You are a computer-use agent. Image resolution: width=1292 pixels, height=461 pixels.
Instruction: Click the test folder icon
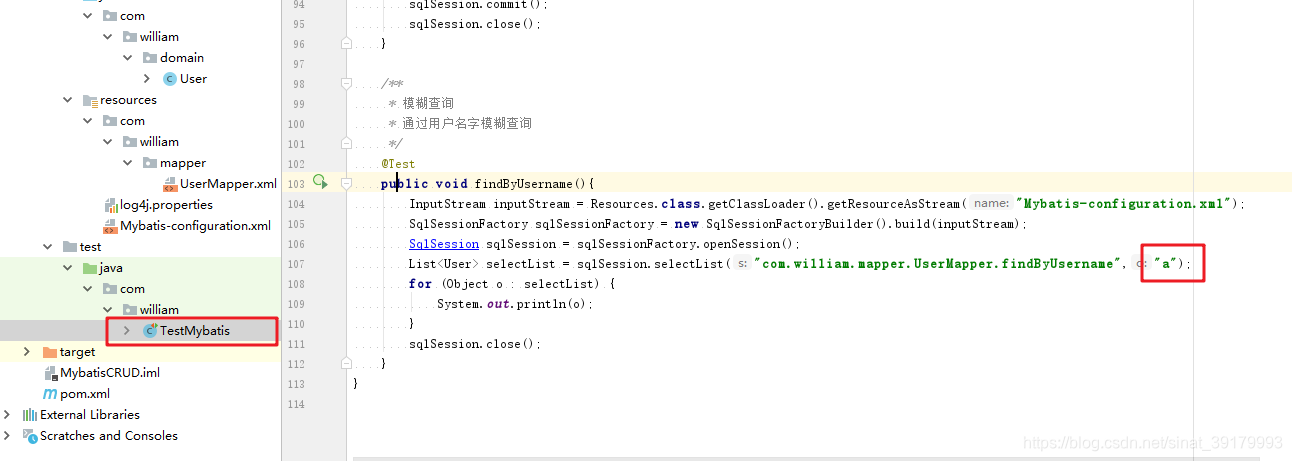click(70, 247)
